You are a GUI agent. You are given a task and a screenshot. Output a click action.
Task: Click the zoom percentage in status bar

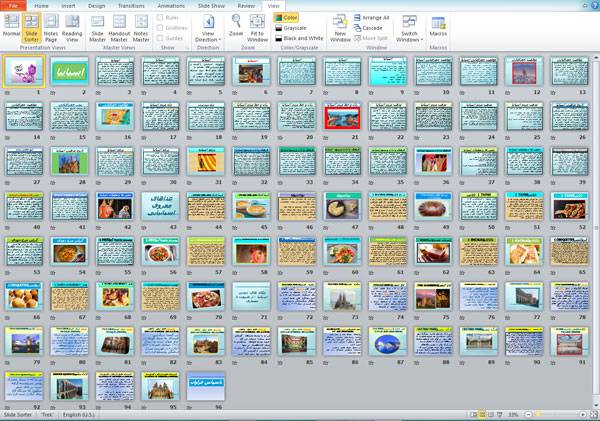(513, 415)
